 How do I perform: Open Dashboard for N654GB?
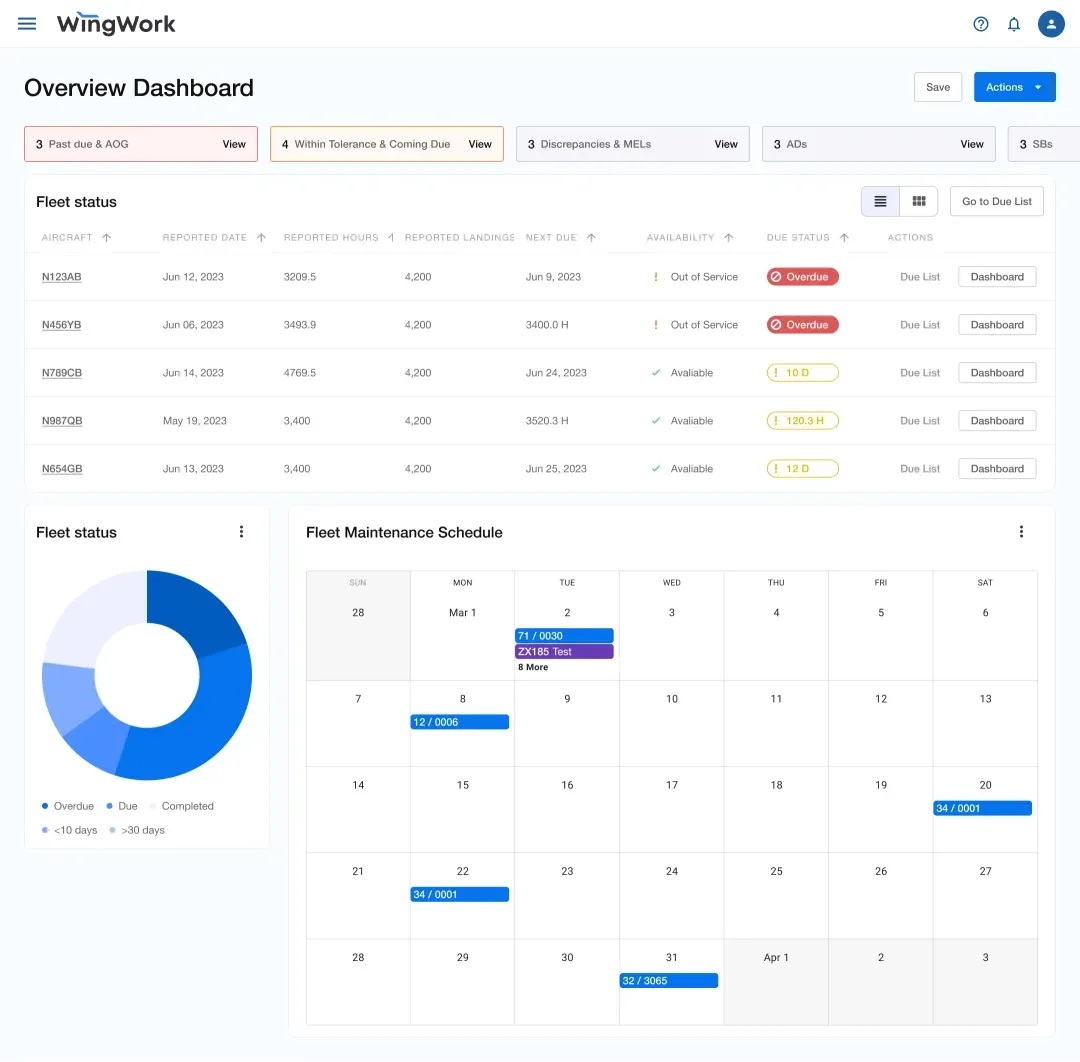pyautogui.click(x=997, y=469)
